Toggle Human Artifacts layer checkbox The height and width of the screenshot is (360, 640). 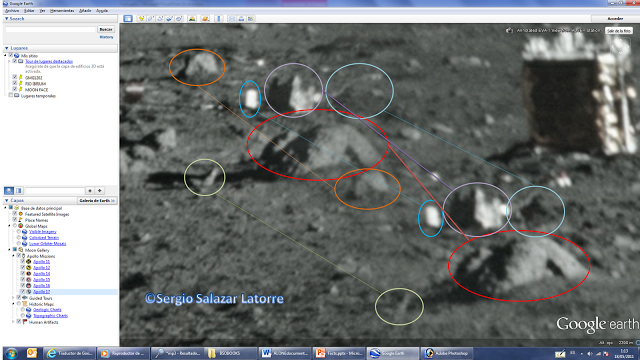point(19,322)
